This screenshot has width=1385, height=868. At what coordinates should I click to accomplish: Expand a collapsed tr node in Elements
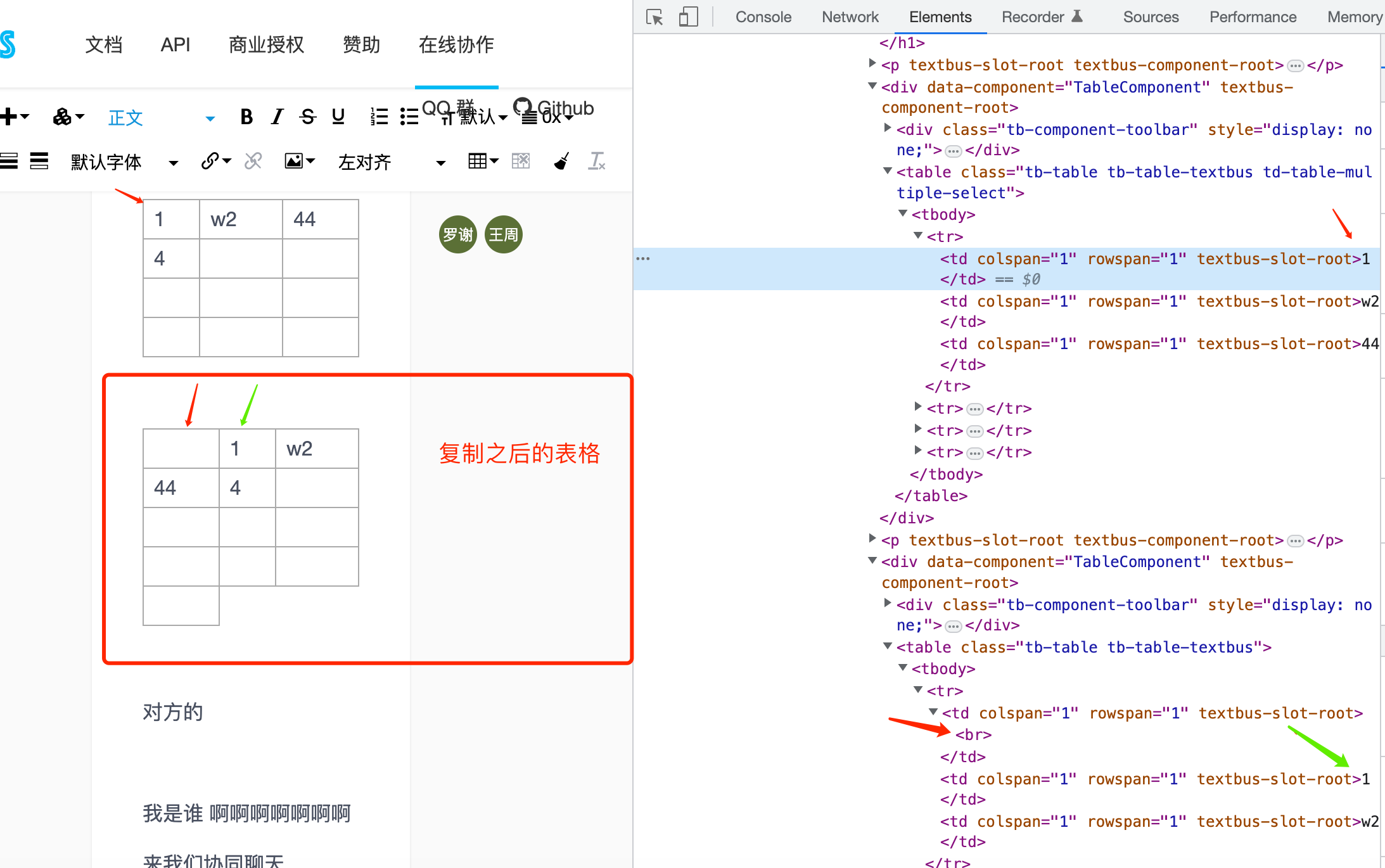coord(918,408)
